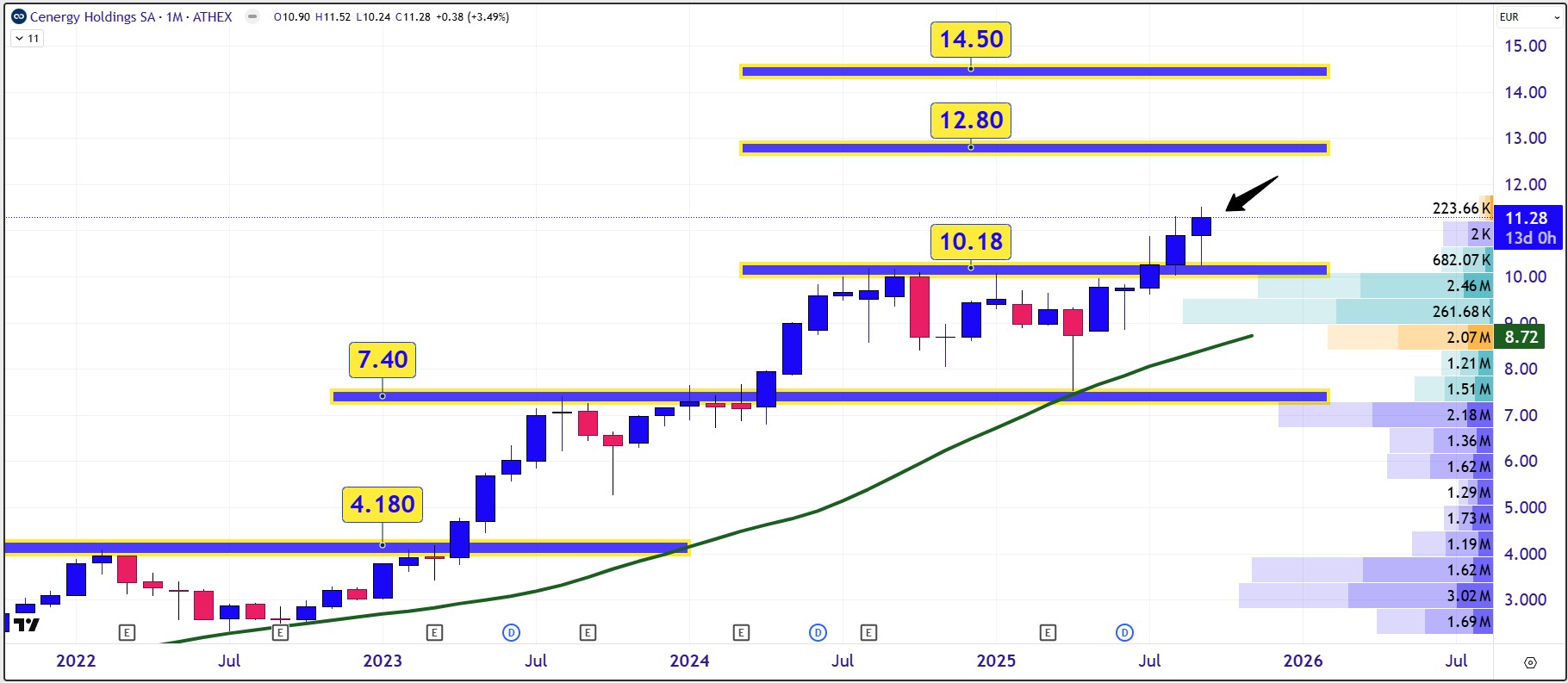The width and height of the screenshot is (1568, 683).
Task: Click the TradingView logo in chart corner
Action: click(27, 624)
